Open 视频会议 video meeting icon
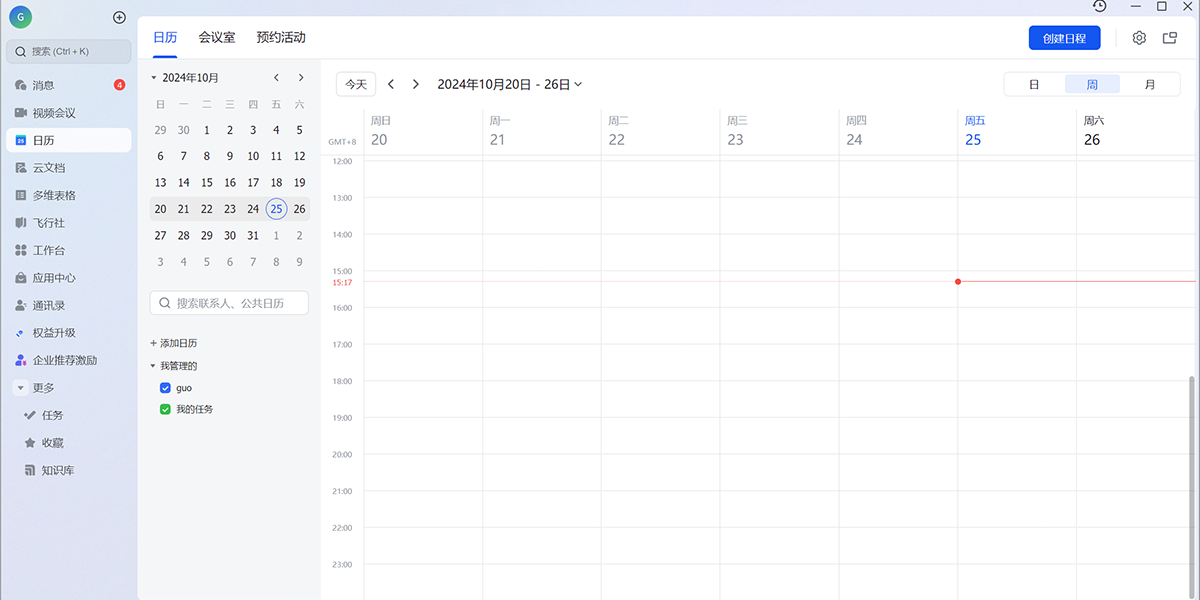This screenshot has width=1200, height=600. (21, 113)
